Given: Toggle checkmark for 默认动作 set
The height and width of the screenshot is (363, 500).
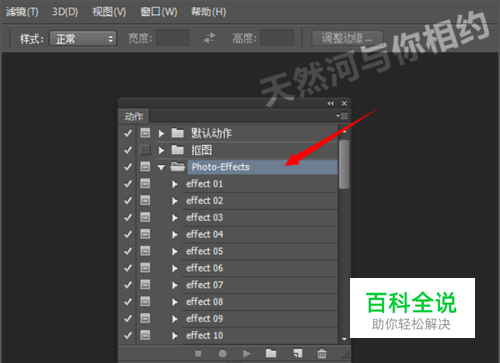Looking at the screenshot, I should point(128,133).
